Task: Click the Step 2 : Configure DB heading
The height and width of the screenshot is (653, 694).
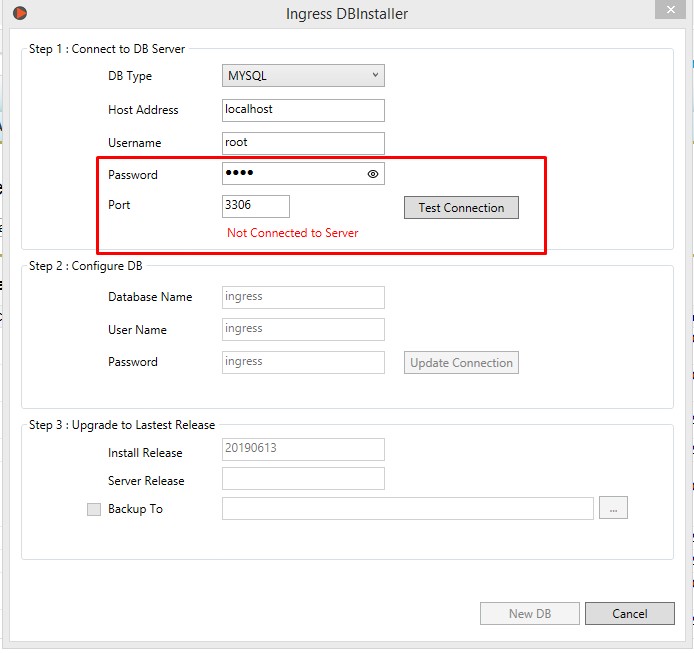Action: tap(86, 266)
